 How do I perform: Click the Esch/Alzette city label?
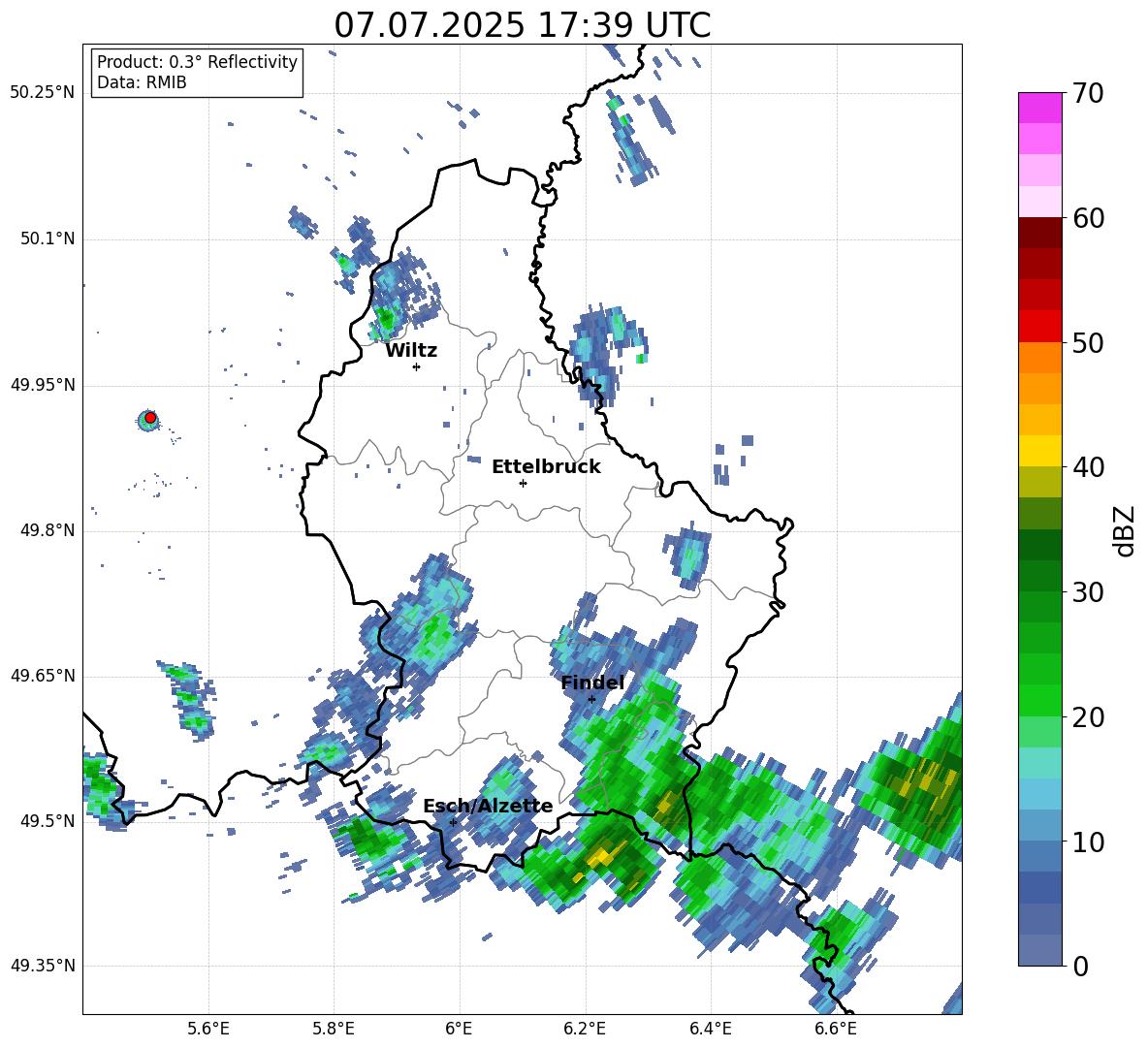(488, 807)
